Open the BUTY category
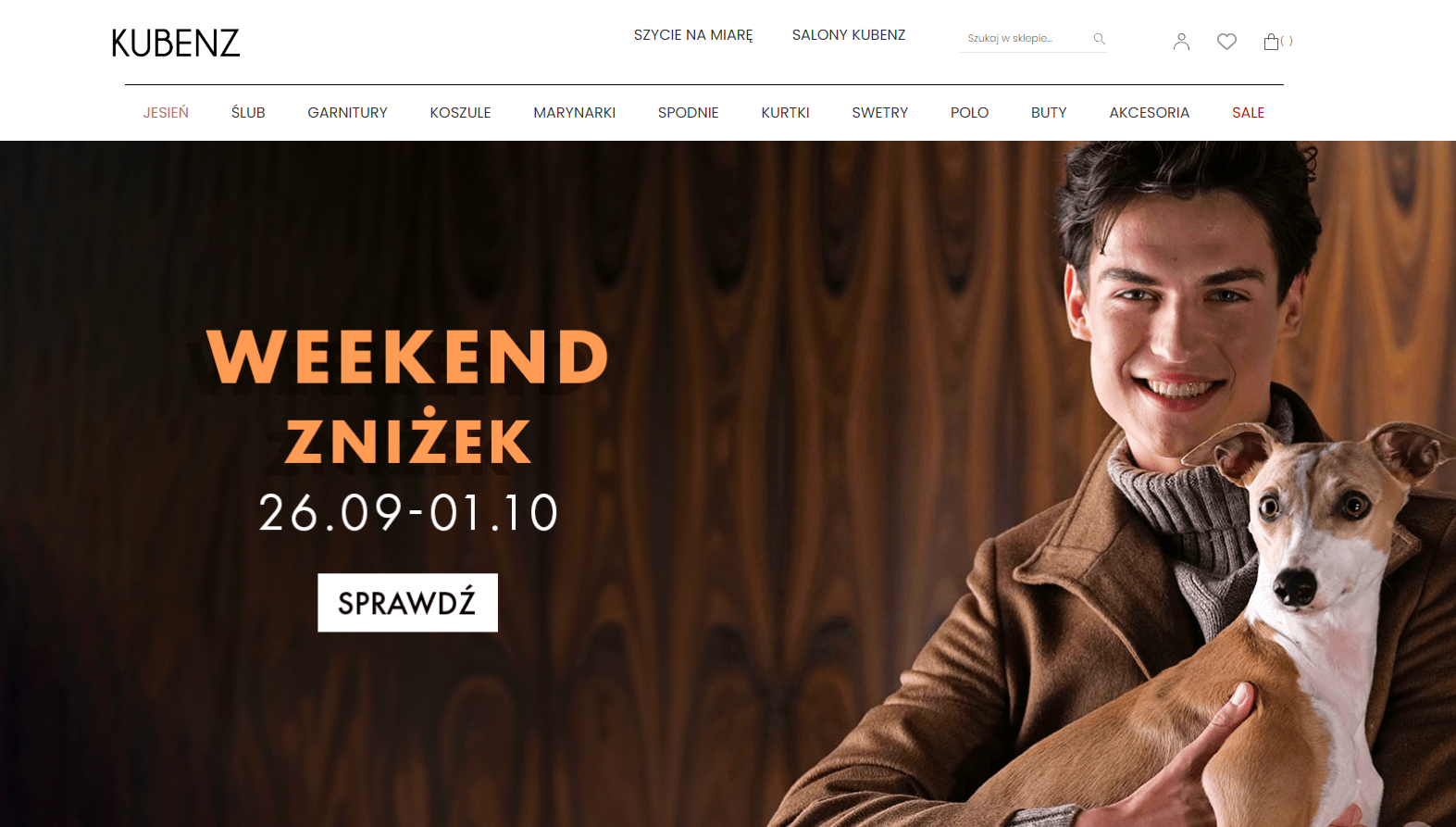The image size is (1456, 827). 1049,113
